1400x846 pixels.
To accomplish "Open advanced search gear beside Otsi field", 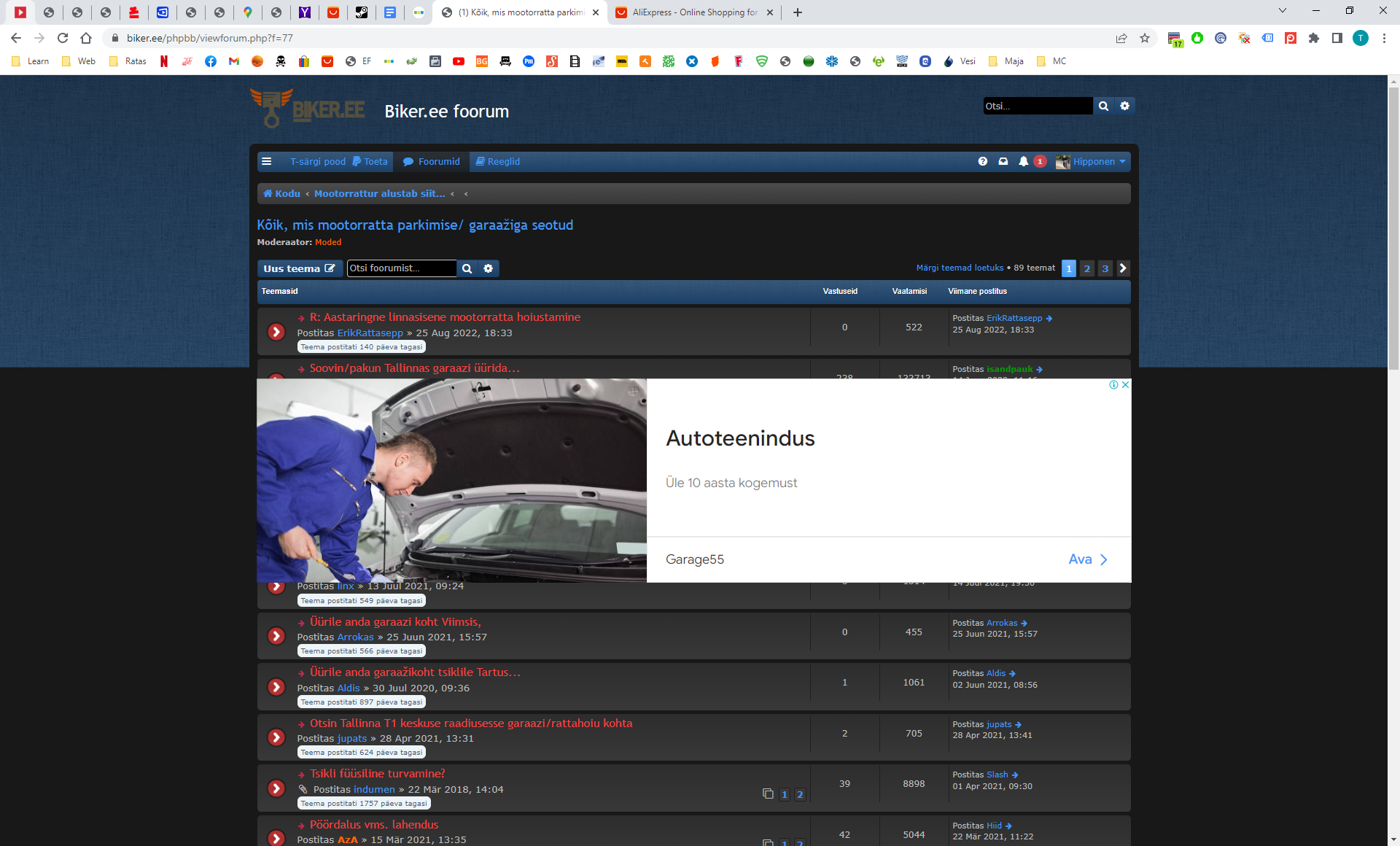I will (x=1124, y=106).
